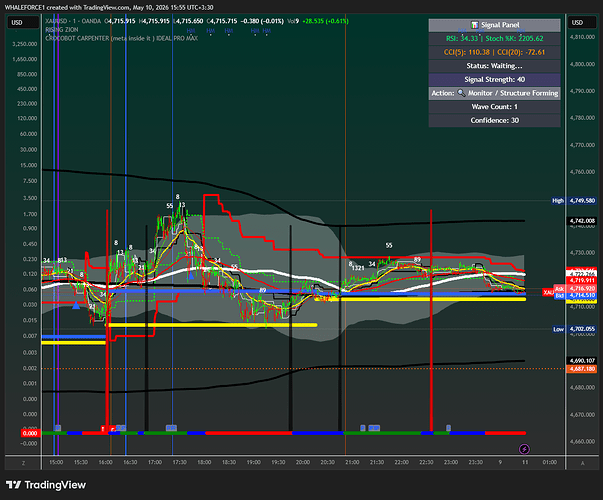Click the 'WHALEFORCE1 created with TradingView.com' caption
603x500 pixels.
click(66, 7)
